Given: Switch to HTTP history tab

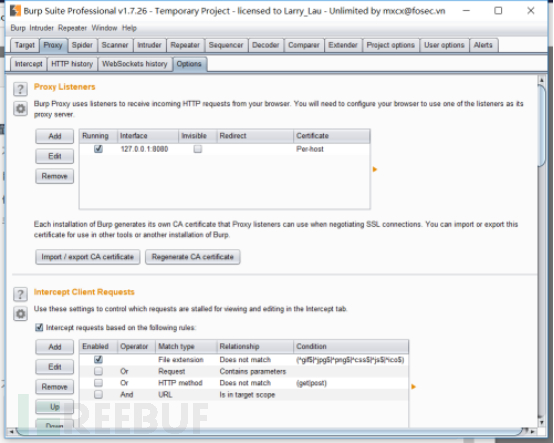Looking at the screenshot, I should [72, 64].
